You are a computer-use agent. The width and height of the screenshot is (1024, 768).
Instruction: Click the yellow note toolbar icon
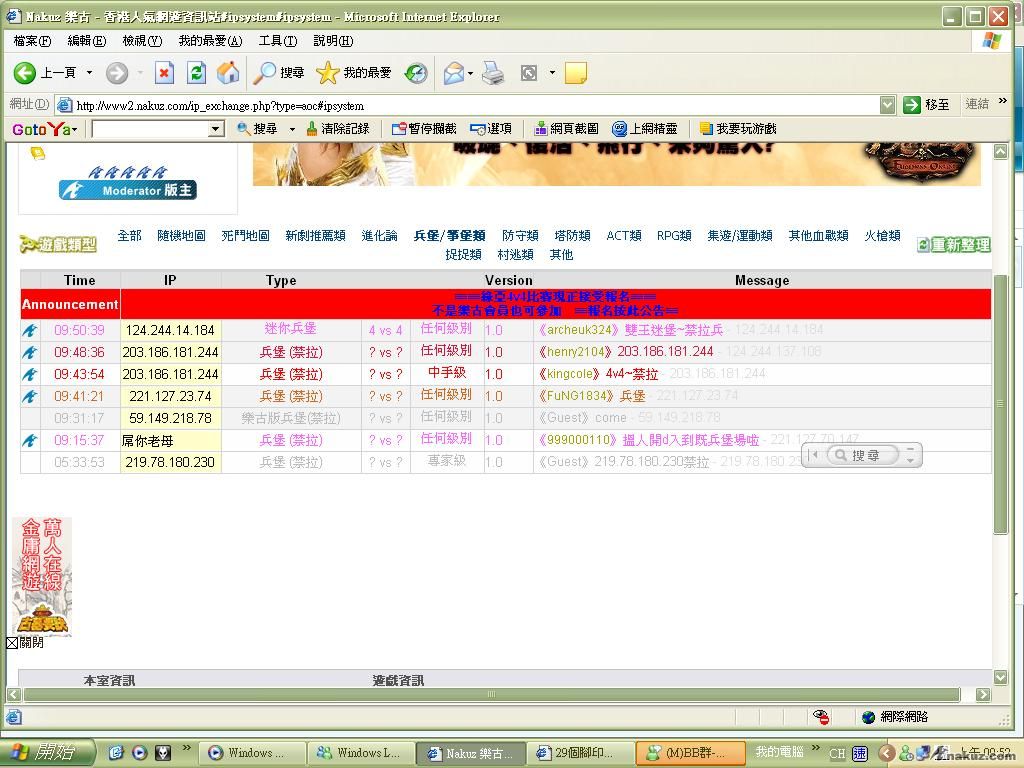click(x=575, y=73)
